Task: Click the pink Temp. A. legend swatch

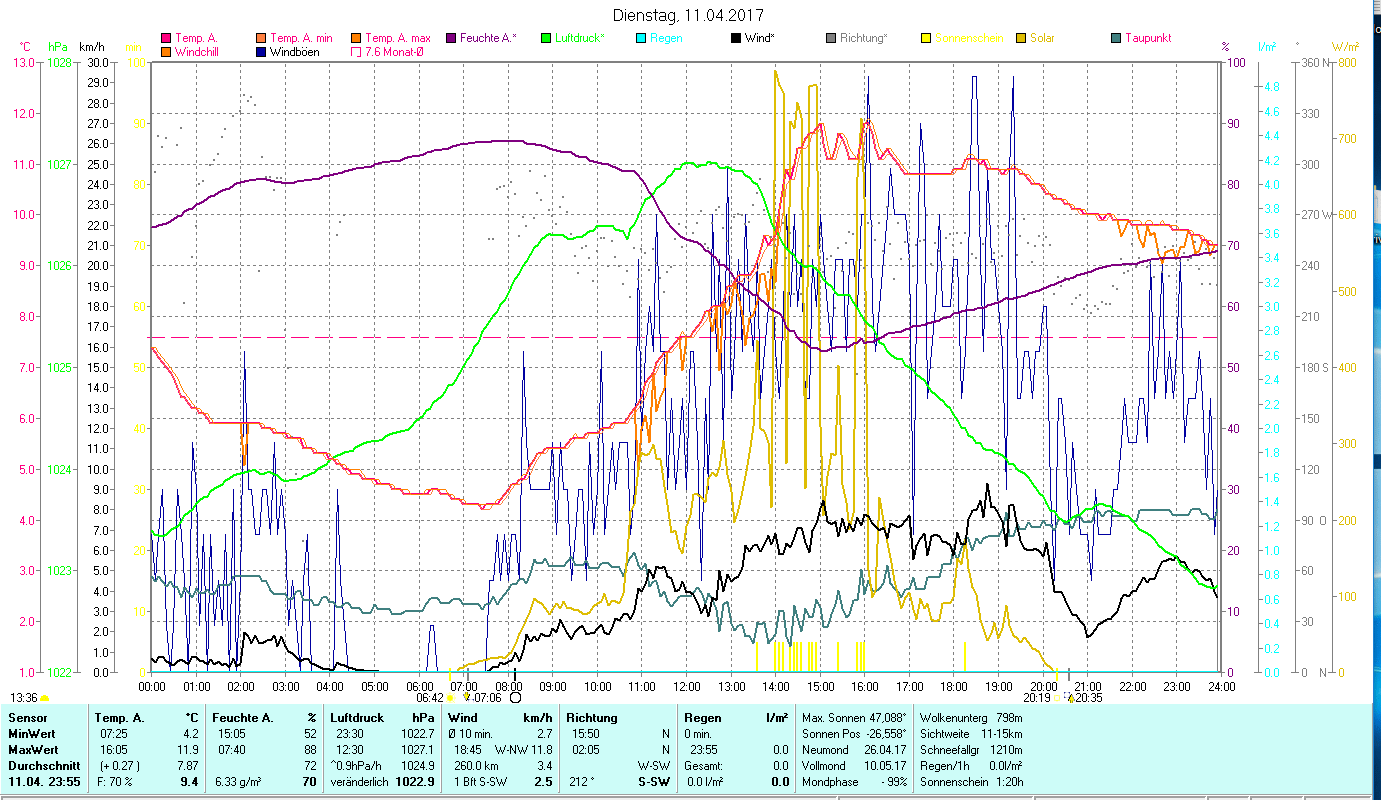Action: [166, 39]
